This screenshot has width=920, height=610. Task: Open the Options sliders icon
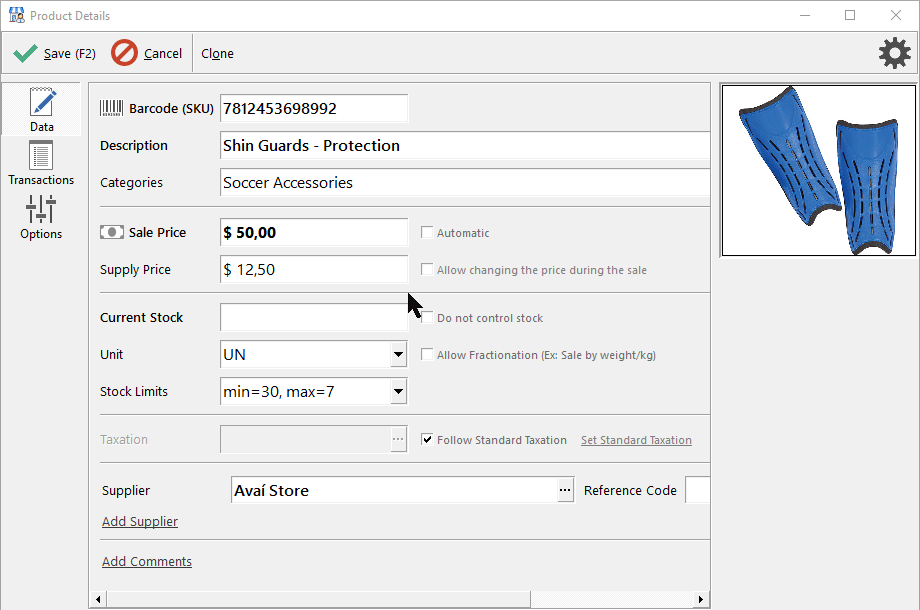pos(40,209)
